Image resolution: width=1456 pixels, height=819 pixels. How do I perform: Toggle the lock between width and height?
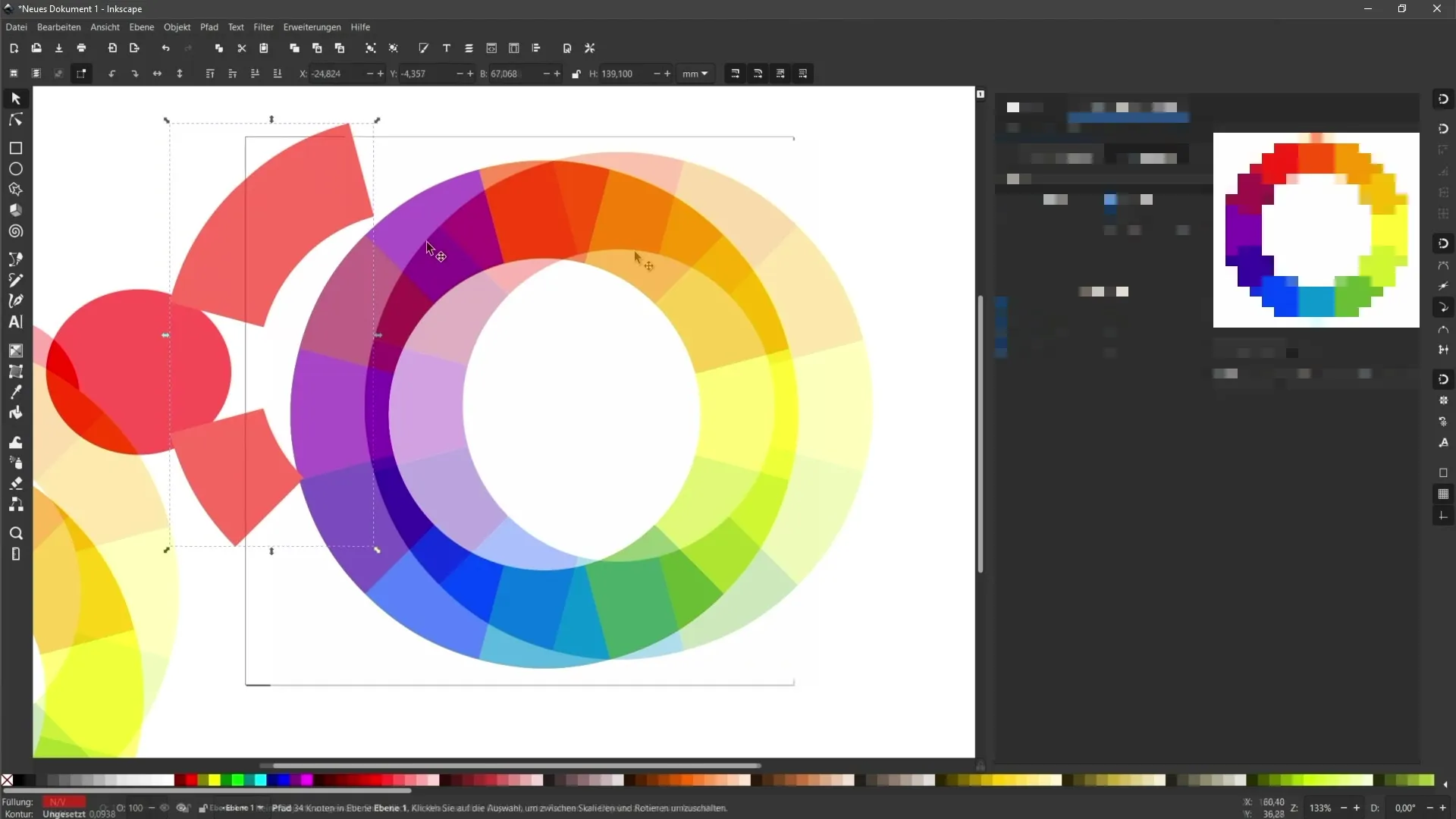pyautogui.click(x=576, y=74)
